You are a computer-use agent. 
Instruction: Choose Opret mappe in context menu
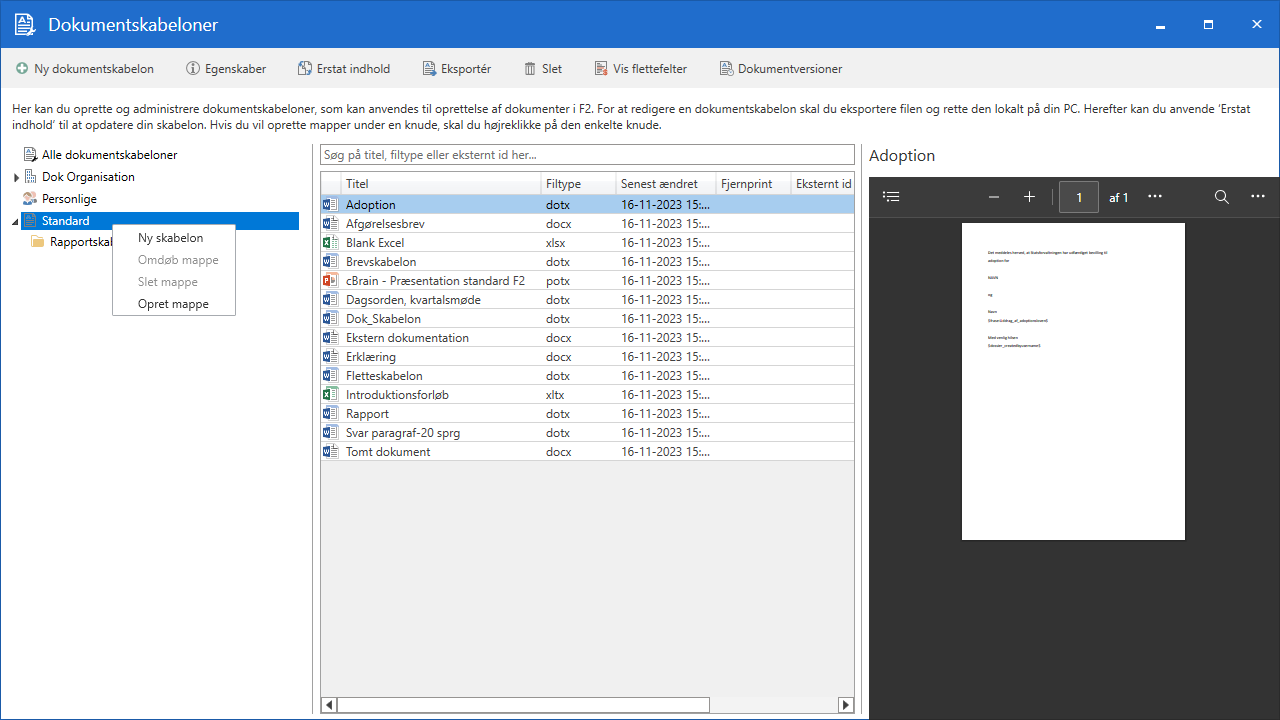point(174,304)
